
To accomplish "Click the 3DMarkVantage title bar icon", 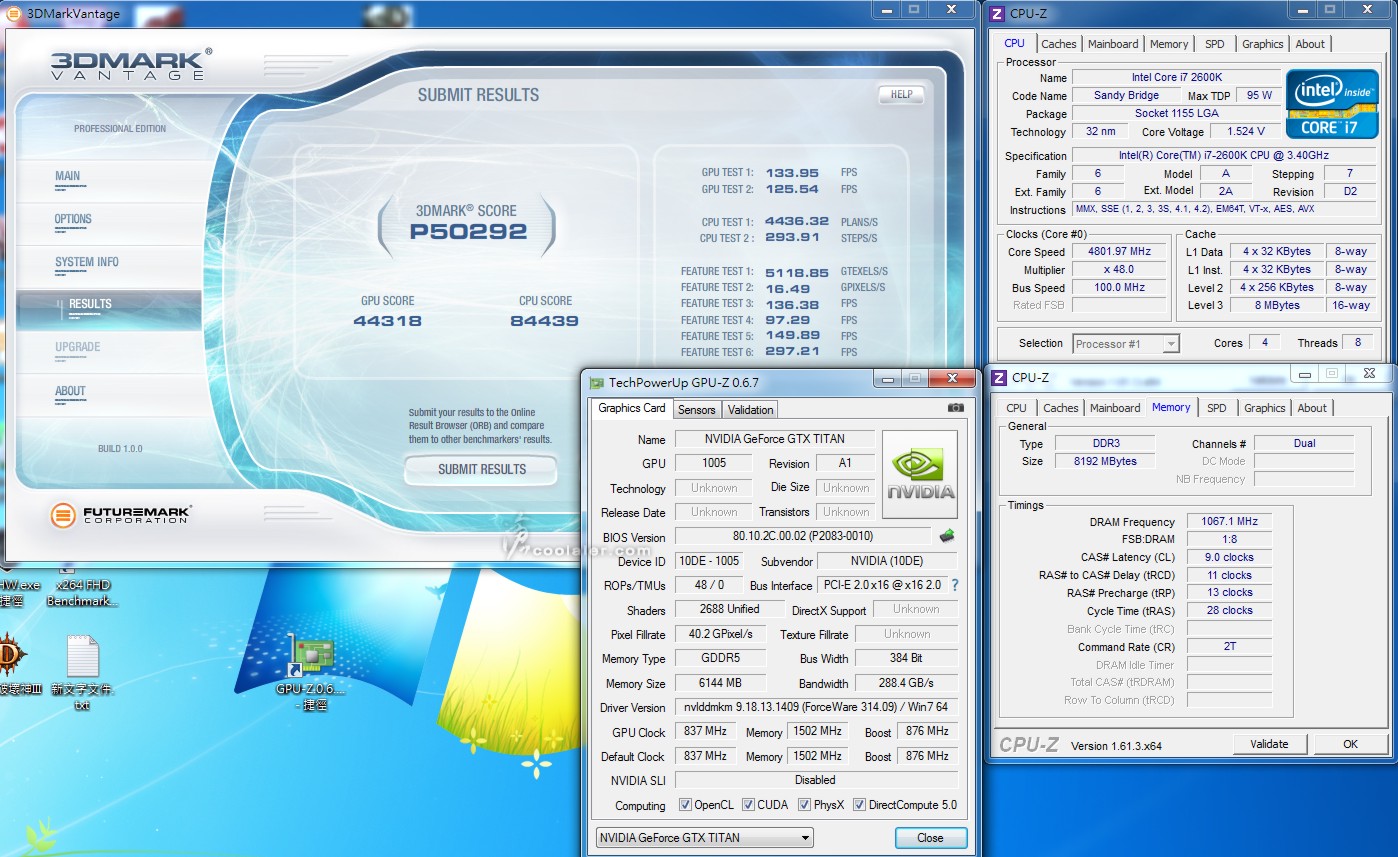I will click(13, 13).
